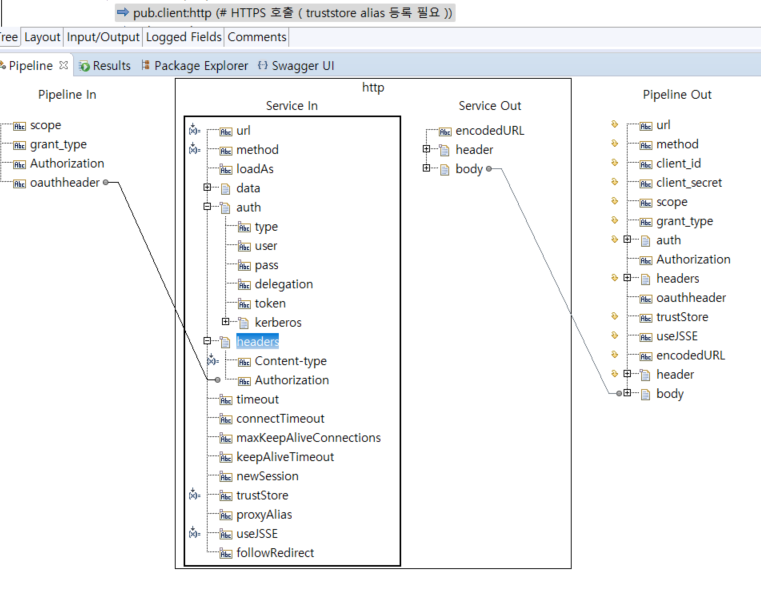
Task: Click the url string icon in Service In
Action: click(x=226, y=131)
